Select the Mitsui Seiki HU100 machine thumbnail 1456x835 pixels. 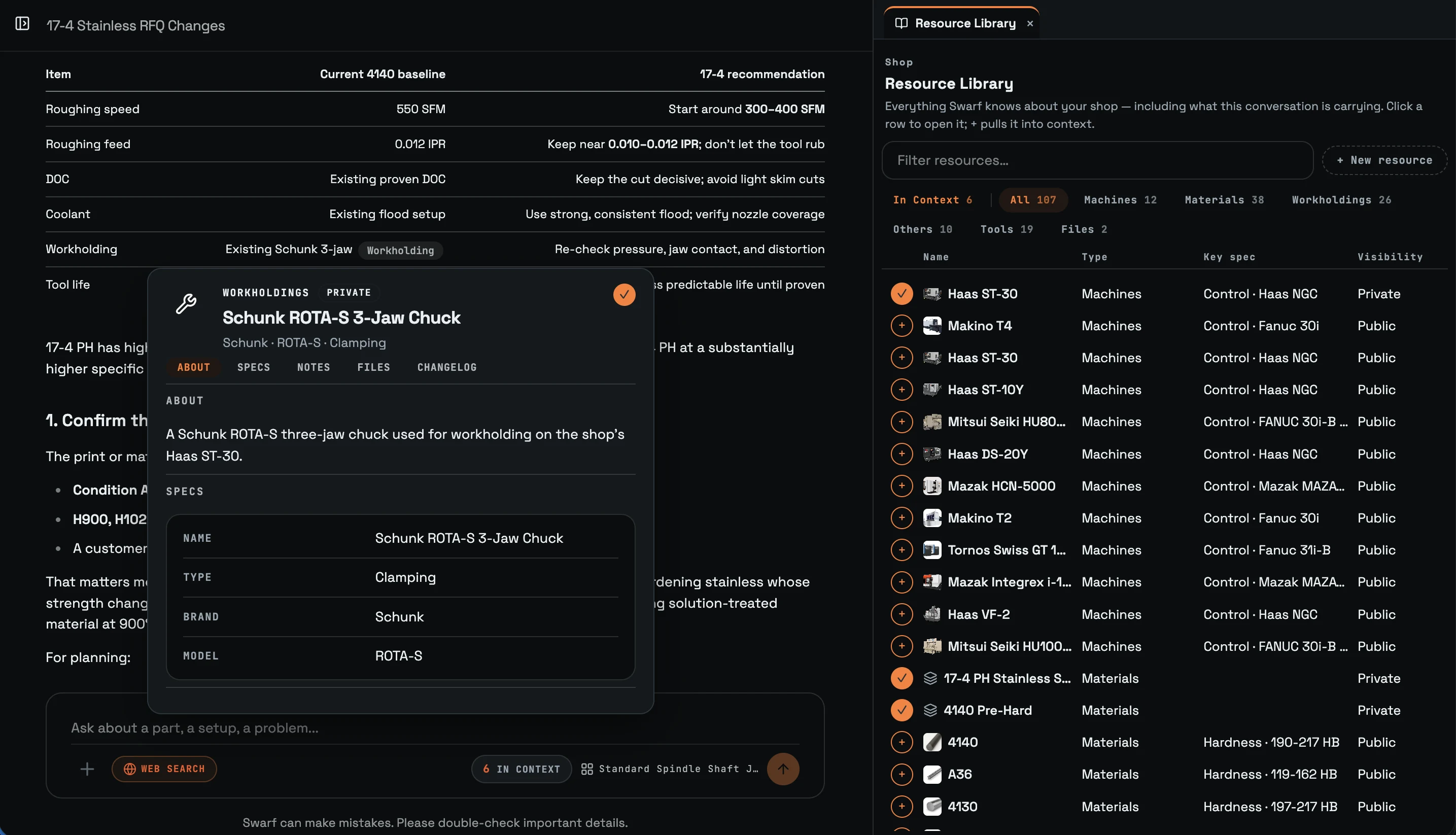click(932, 646)
